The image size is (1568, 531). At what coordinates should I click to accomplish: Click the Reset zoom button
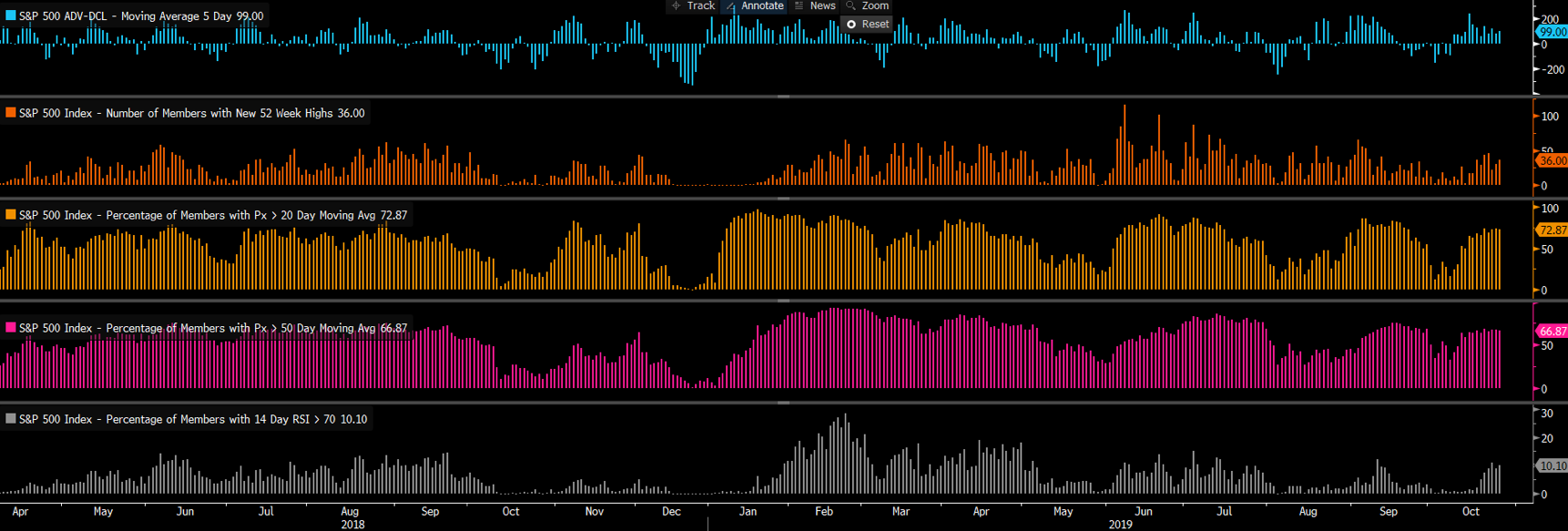867,24
